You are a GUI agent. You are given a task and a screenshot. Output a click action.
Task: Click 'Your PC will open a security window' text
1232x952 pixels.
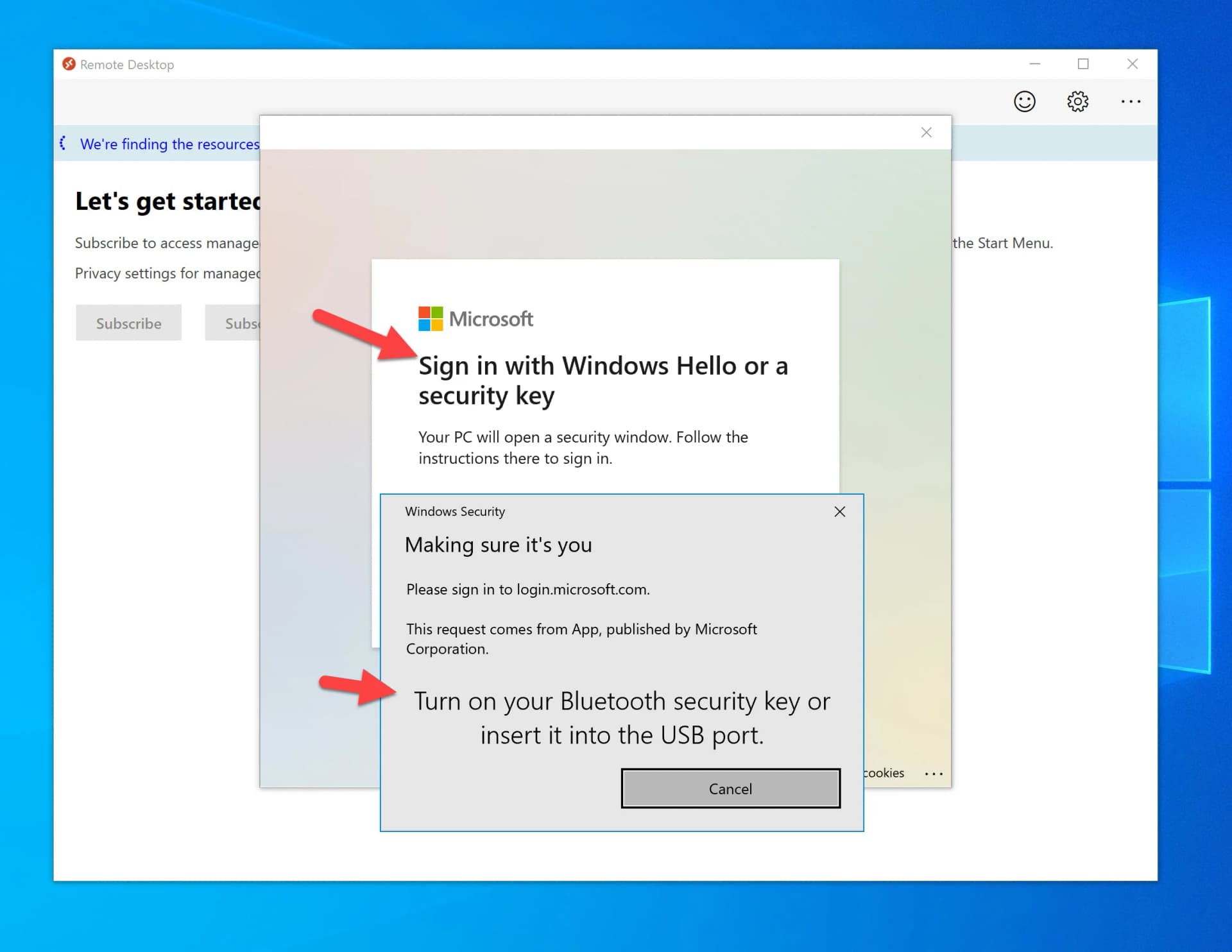tap(583, 447)
